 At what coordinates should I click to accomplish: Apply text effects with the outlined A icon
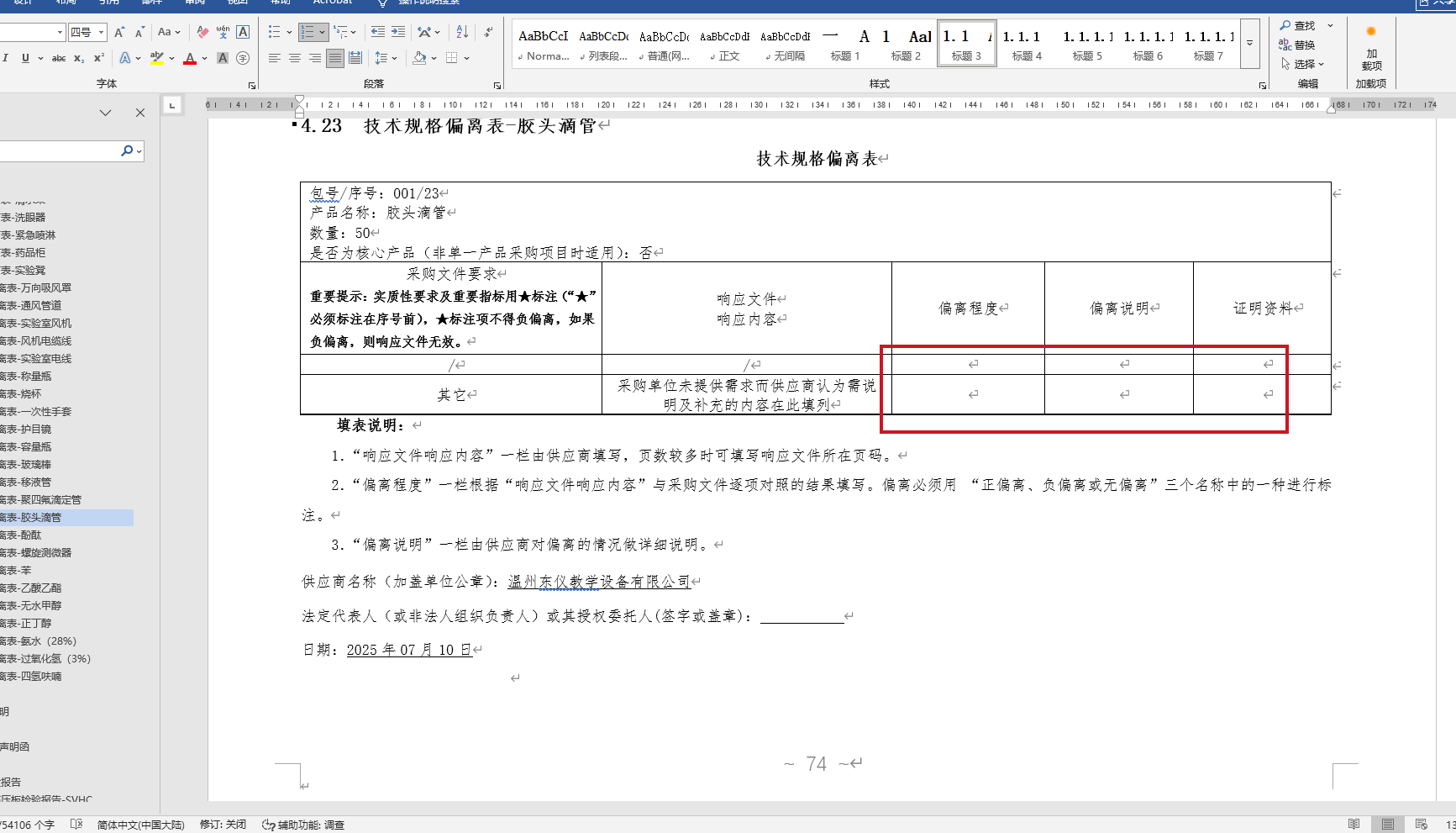pyautogui.click(x=125, y=58)
